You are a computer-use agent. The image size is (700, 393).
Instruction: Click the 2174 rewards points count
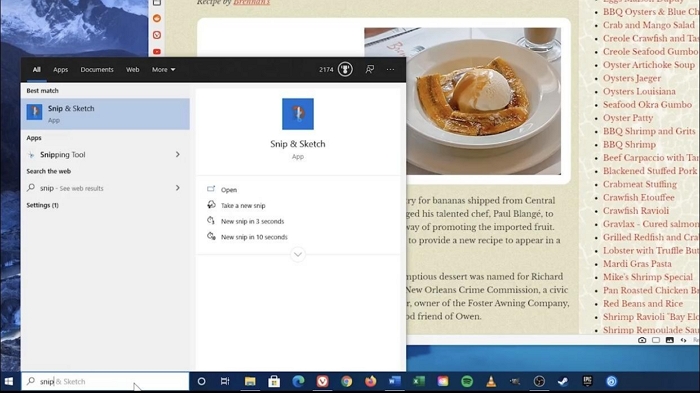[x=326, y=70]
